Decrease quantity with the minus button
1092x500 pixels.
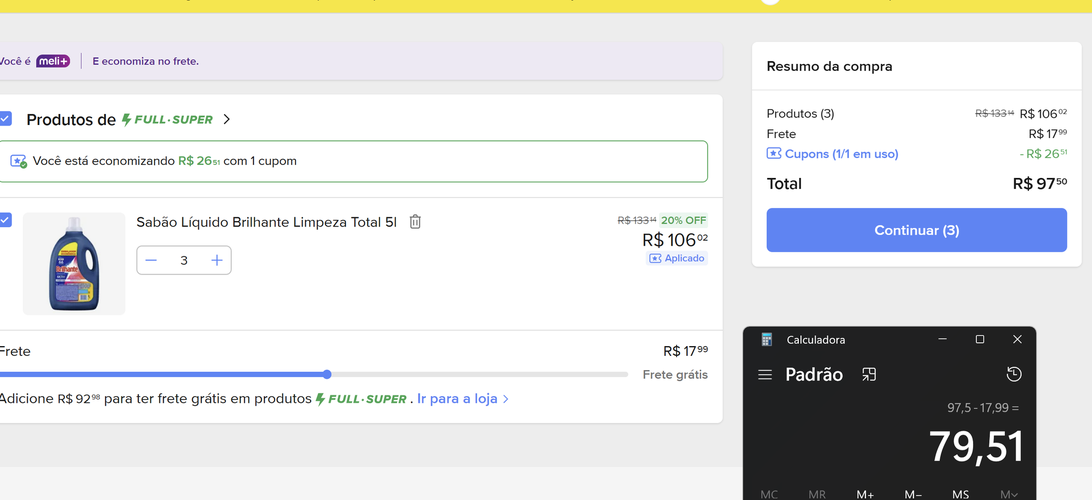(x=151, y=260)
